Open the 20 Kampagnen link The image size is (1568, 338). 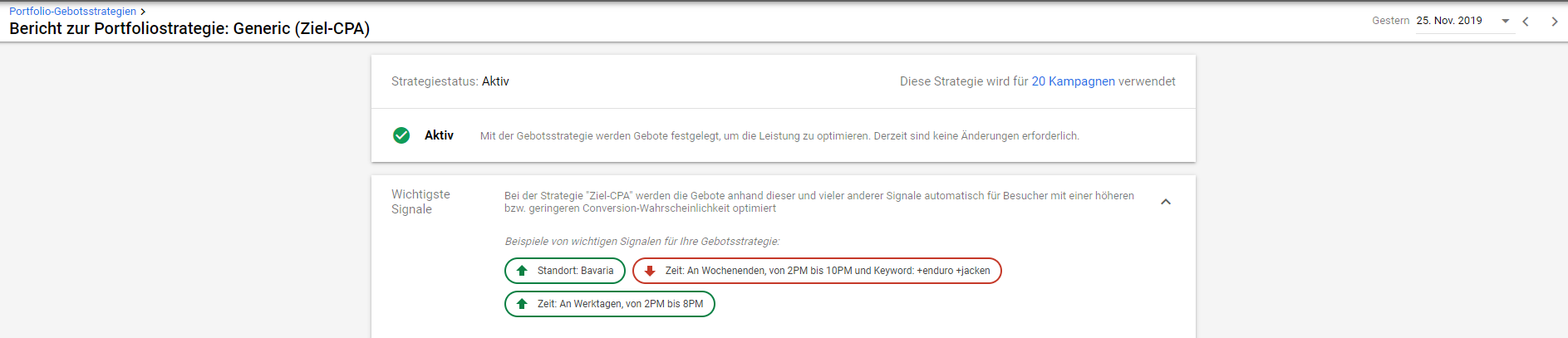point(1073,81)
